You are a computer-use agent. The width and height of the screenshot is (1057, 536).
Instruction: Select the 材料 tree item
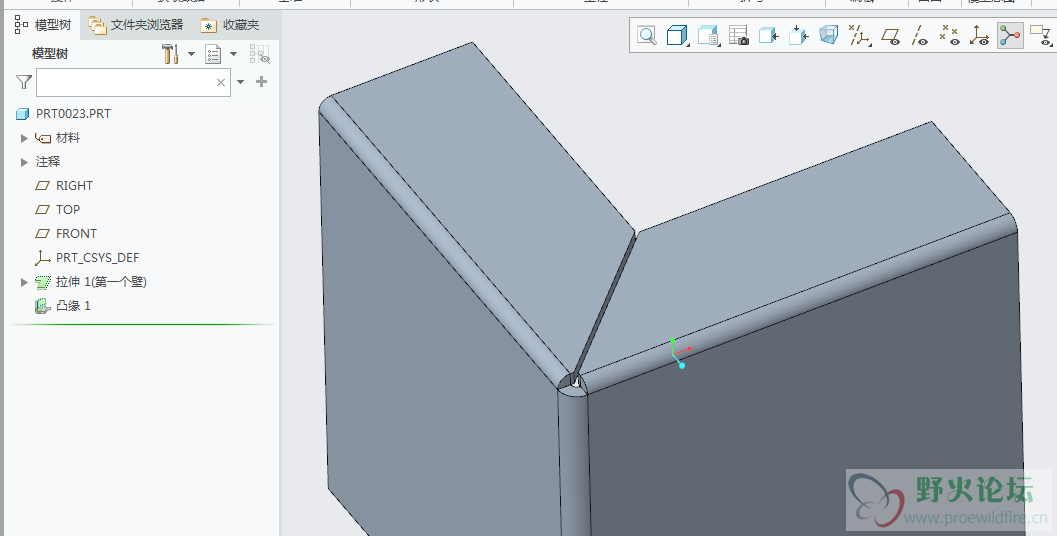[x=57, y=138]
